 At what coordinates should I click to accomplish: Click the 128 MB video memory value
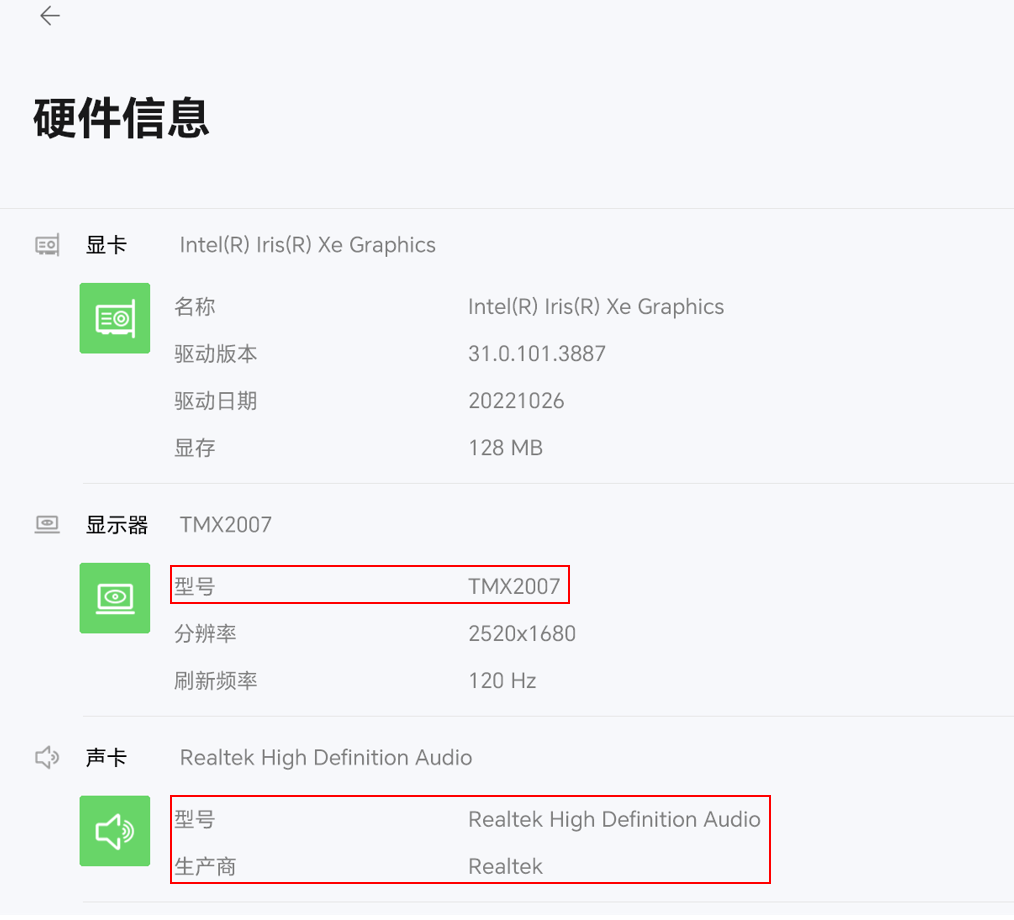point(505,448)
